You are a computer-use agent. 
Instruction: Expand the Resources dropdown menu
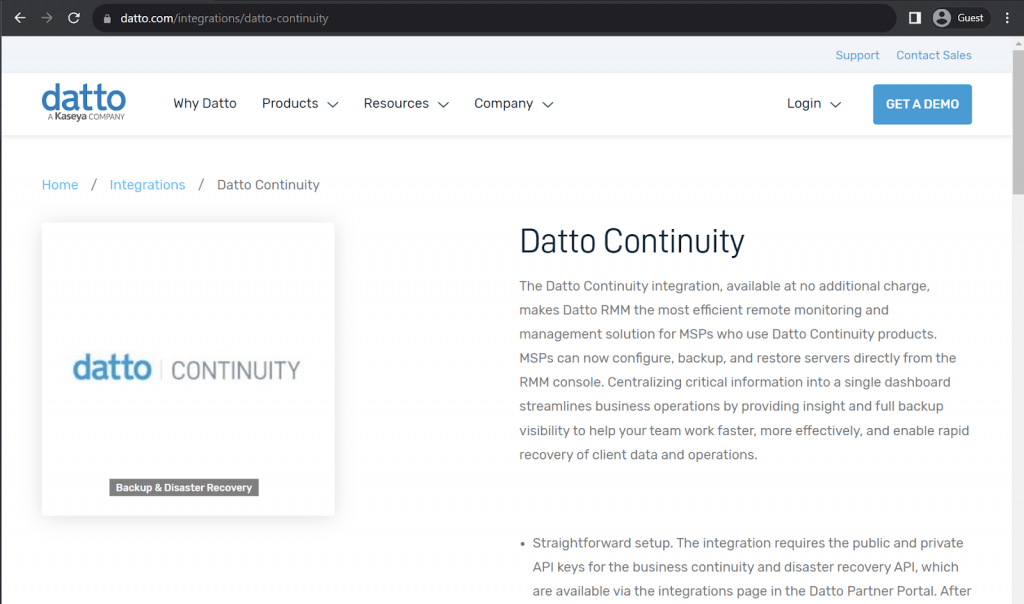[x=406, y=104]
